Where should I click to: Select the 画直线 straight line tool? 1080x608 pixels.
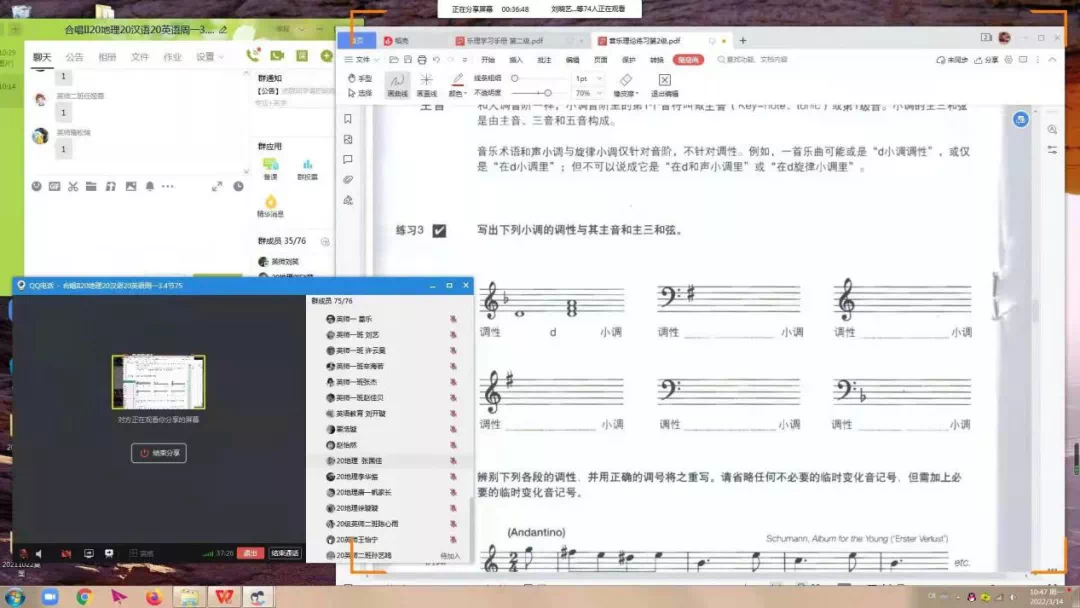coord(426,84)
